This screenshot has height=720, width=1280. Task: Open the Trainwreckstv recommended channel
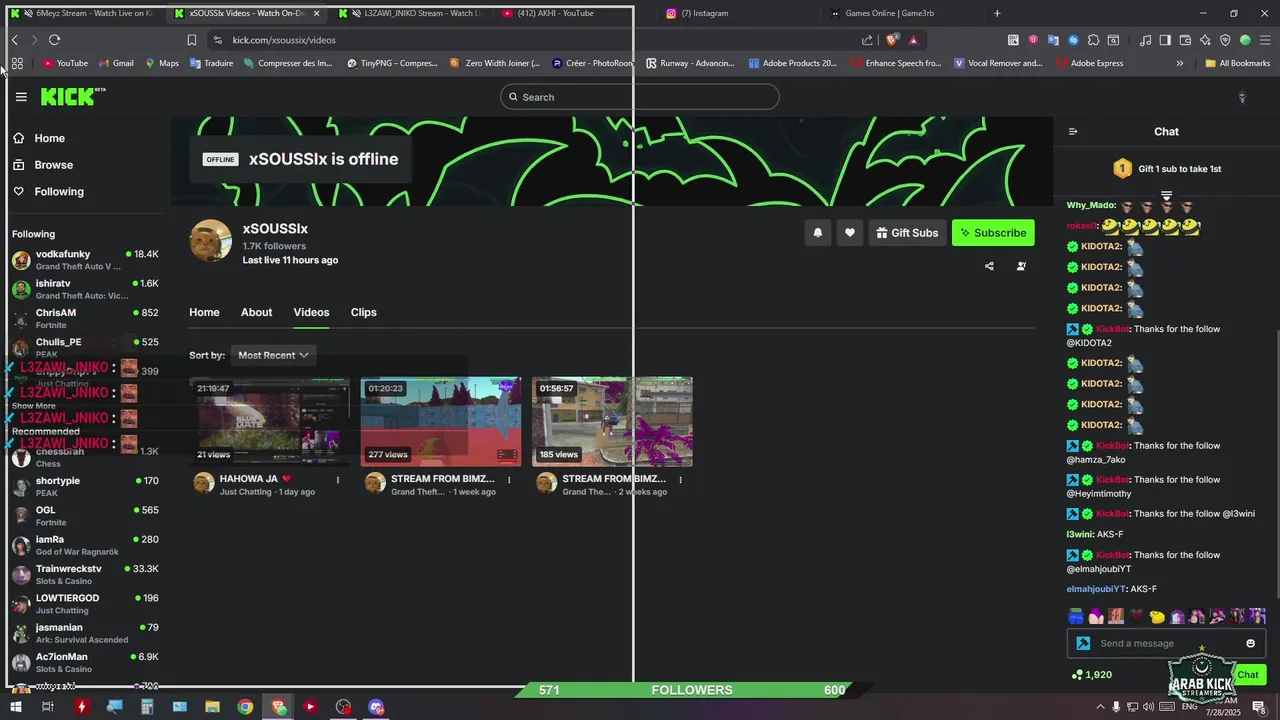coord(85,575)
